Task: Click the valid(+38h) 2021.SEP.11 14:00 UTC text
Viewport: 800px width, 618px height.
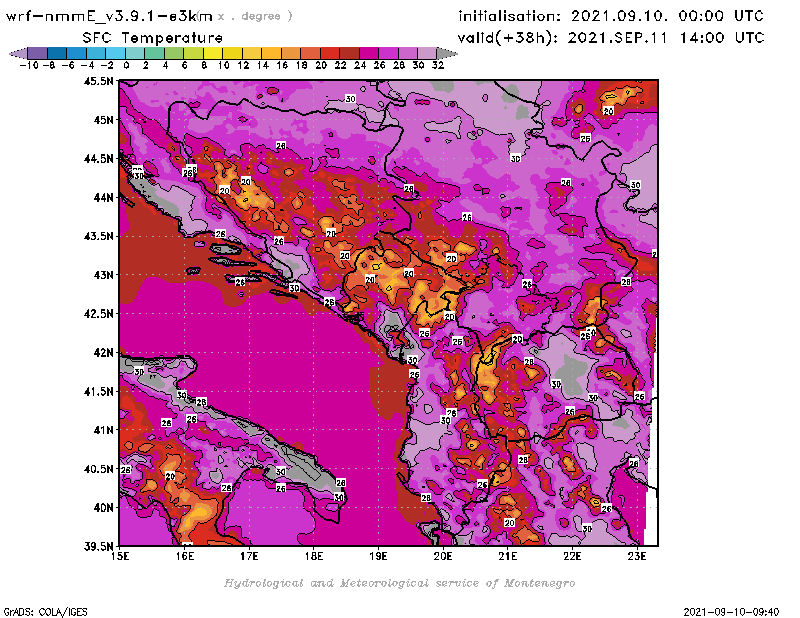Action: click(x=611, y=38)
